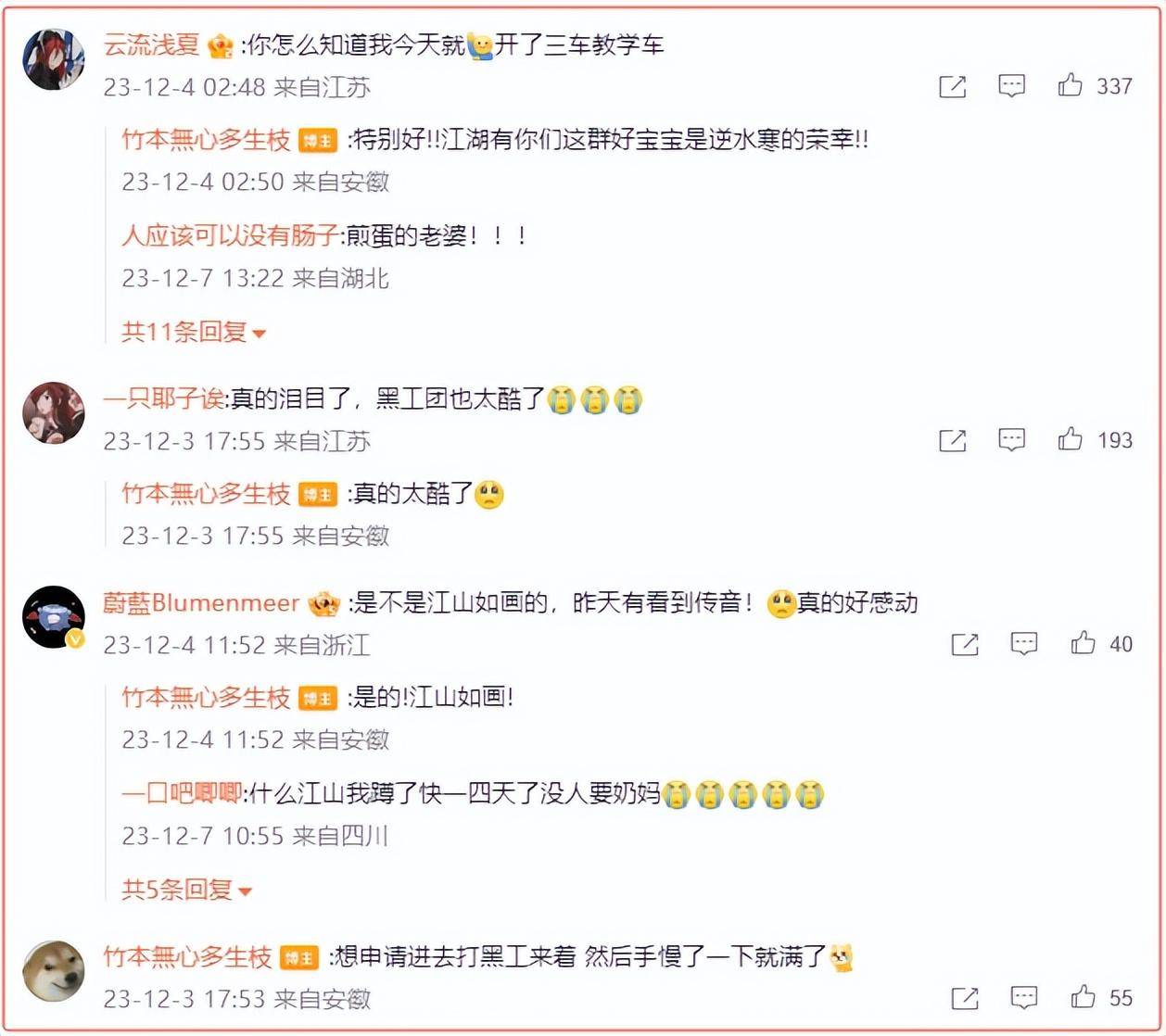Click 一只耶子诶's avatar picture
Screen dimensions: 1166x1036
(53, 413)
